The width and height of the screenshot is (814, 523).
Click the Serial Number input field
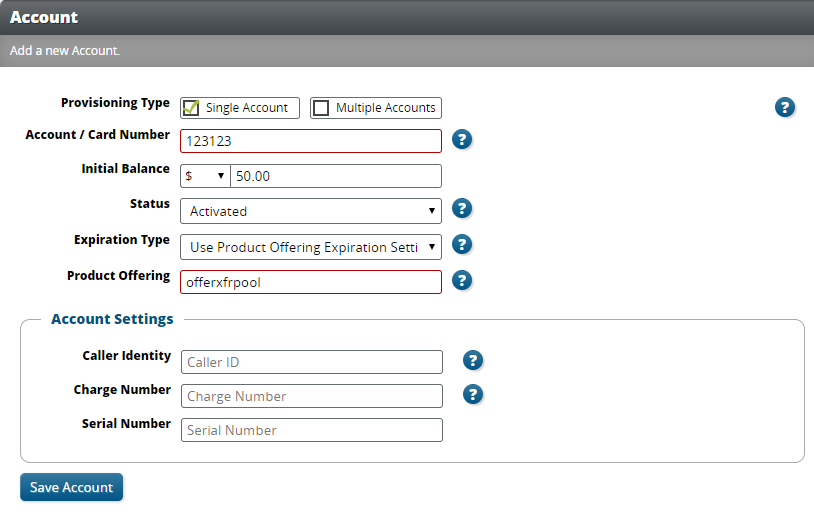pyautogui.click(x=312, y=430)
